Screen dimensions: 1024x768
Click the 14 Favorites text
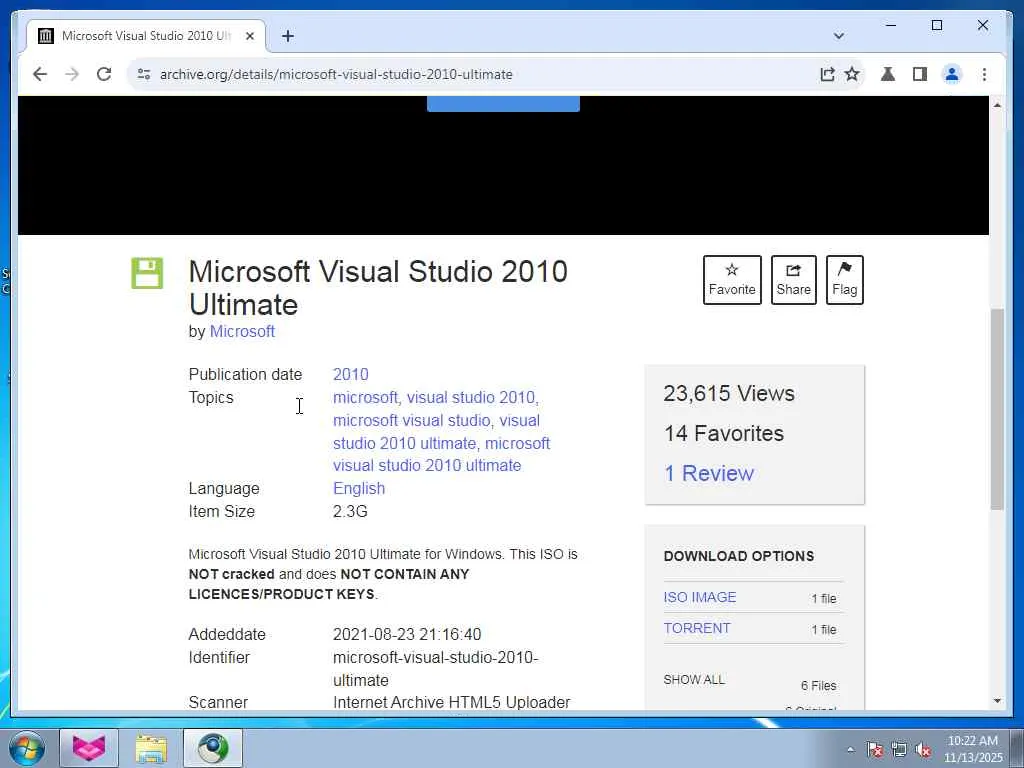(x=724, y=434)
